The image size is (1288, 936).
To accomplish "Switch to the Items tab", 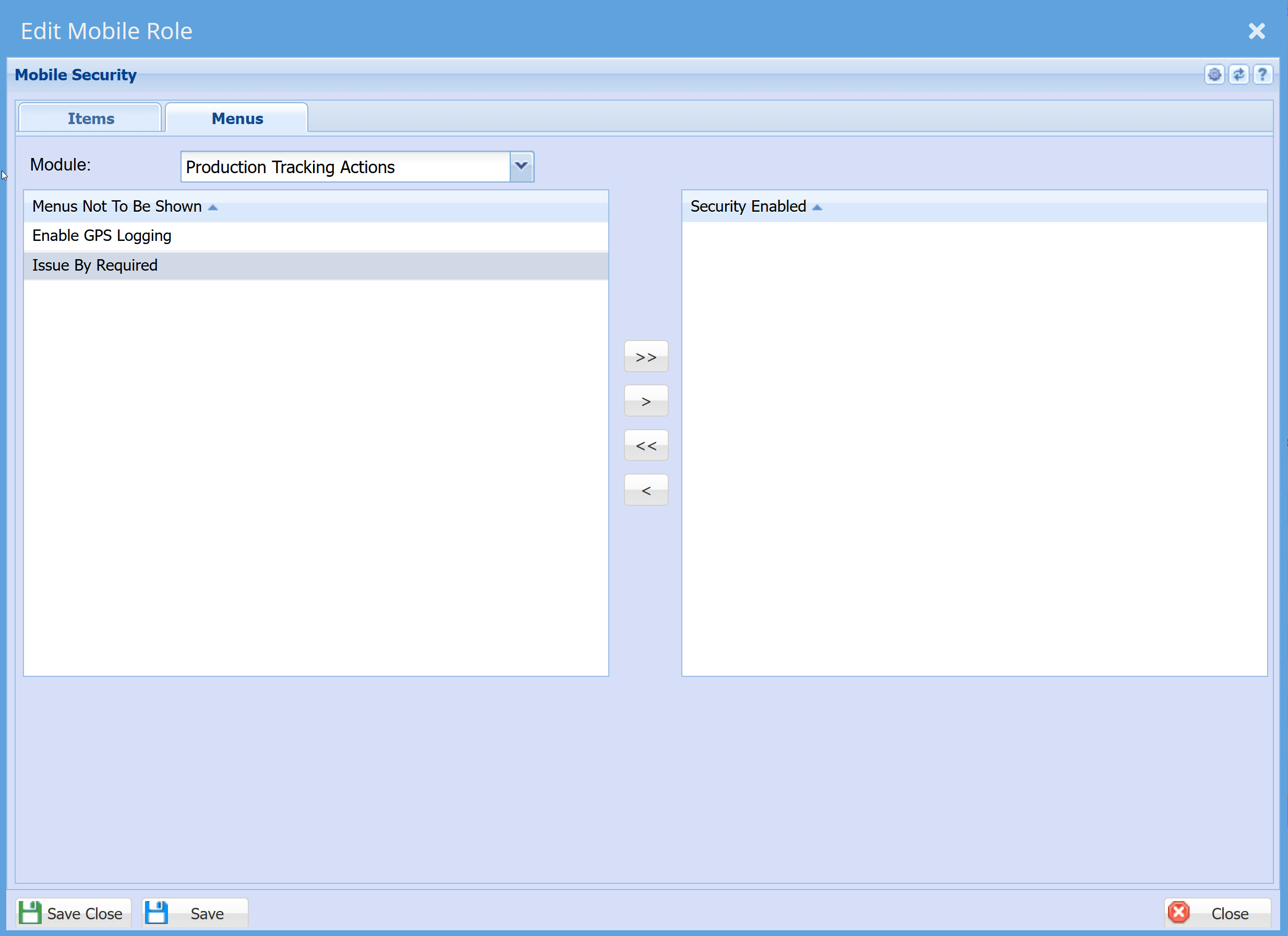I will [90, 118].
